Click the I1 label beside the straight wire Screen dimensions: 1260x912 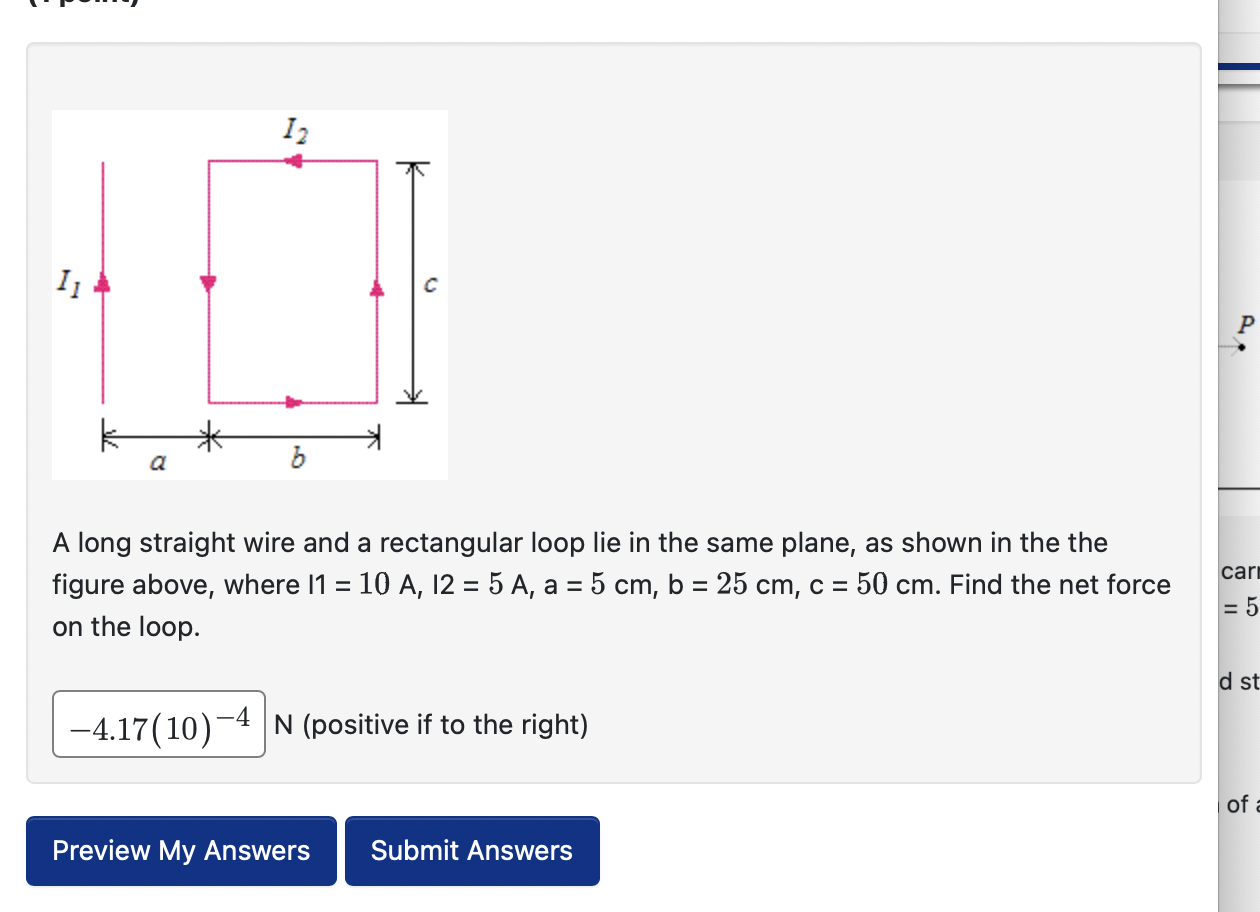(x=69, y=284)
